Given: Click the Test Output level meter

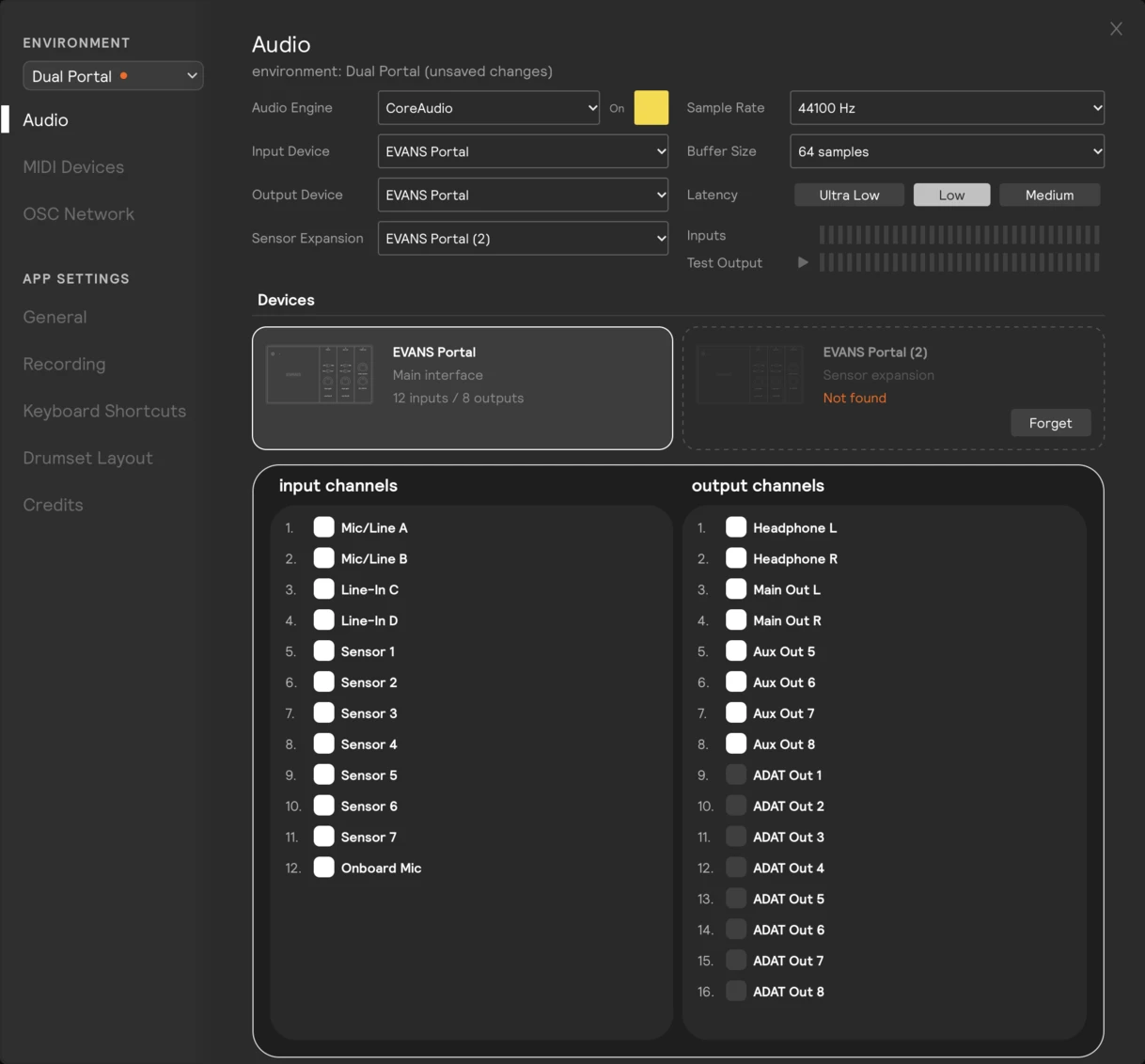Looking at the screenshot, I should tap(959, 262).
